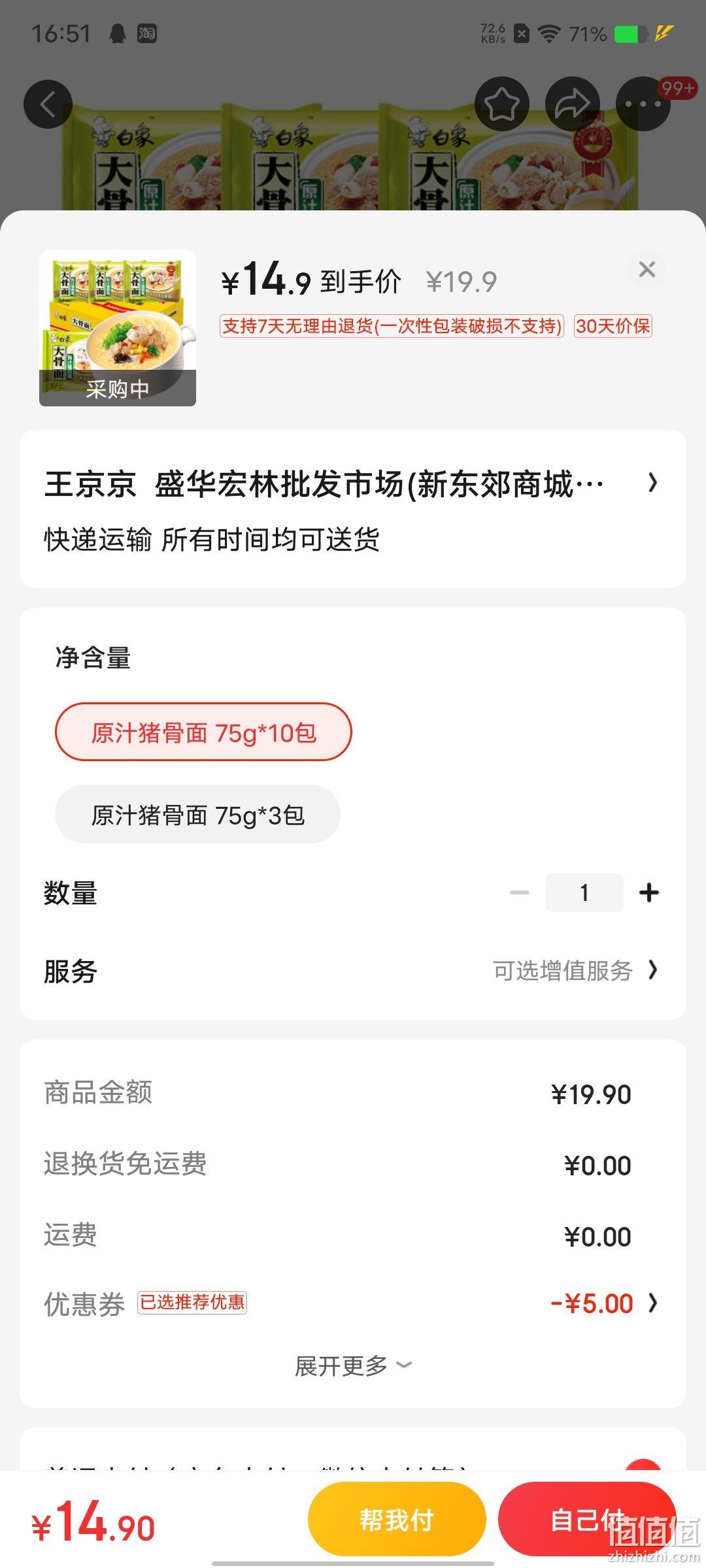706x1568 pixels.
Task: Select 原汁猪骨面 75g*3包 option
Action: tap(197, 815)
